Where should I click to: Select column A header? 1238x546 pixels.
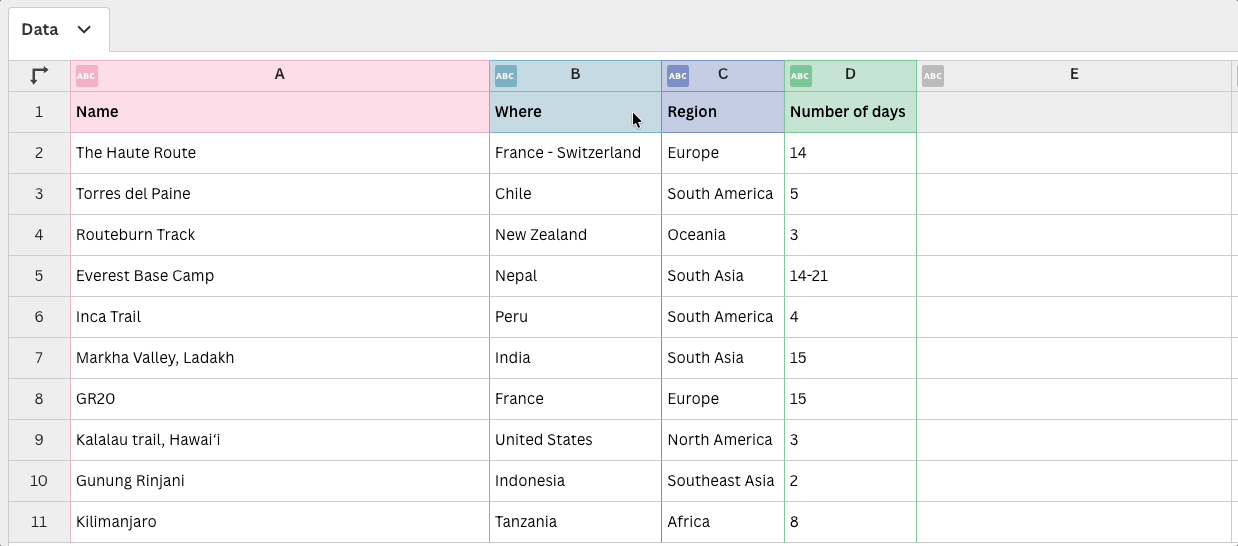(280, 75)
